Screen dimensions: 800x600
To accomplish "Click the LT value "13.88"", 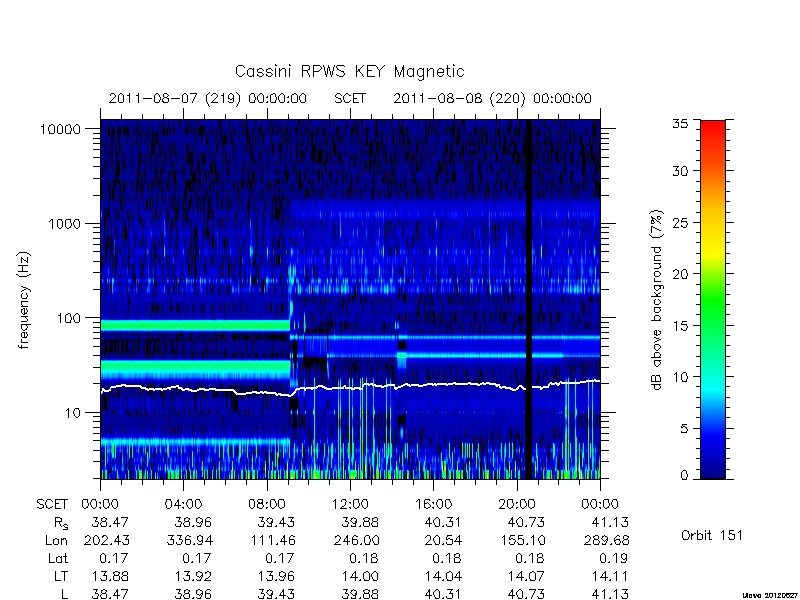I will coord(110,576).
